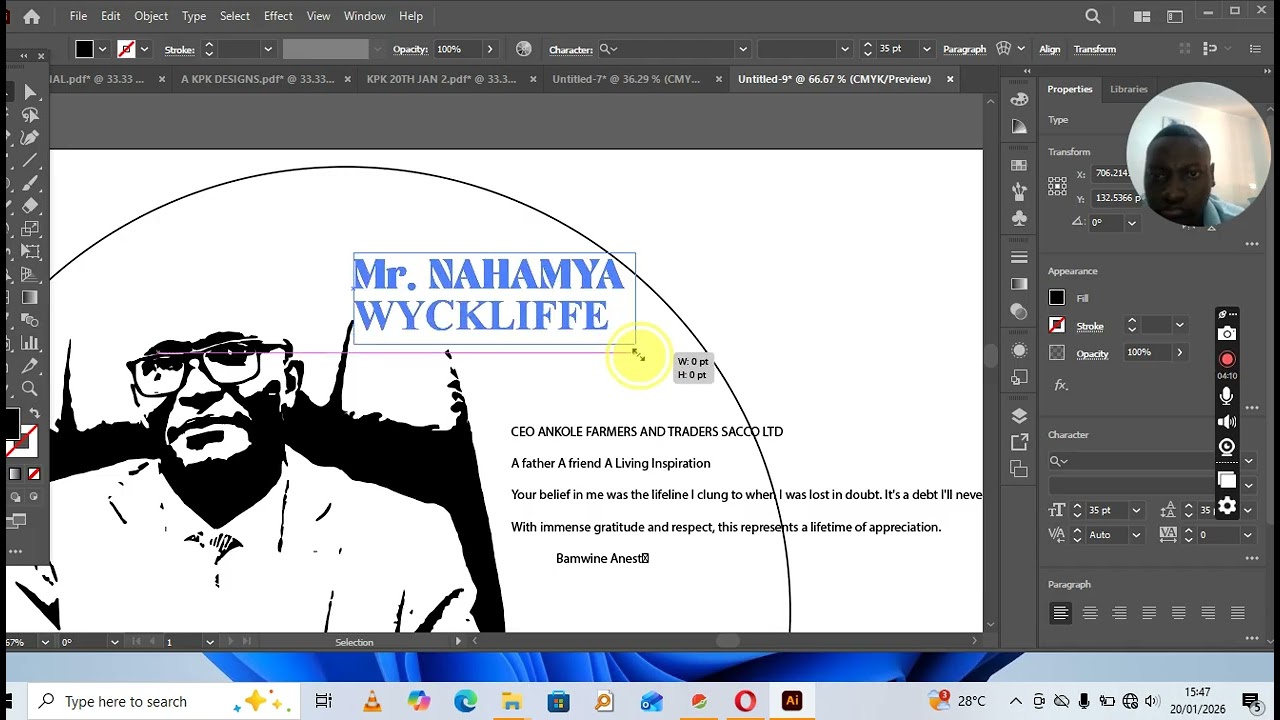Select the Scale tool
This screenshot has width=1280, height=720.
pyautogui.click(x=30, y=229)
